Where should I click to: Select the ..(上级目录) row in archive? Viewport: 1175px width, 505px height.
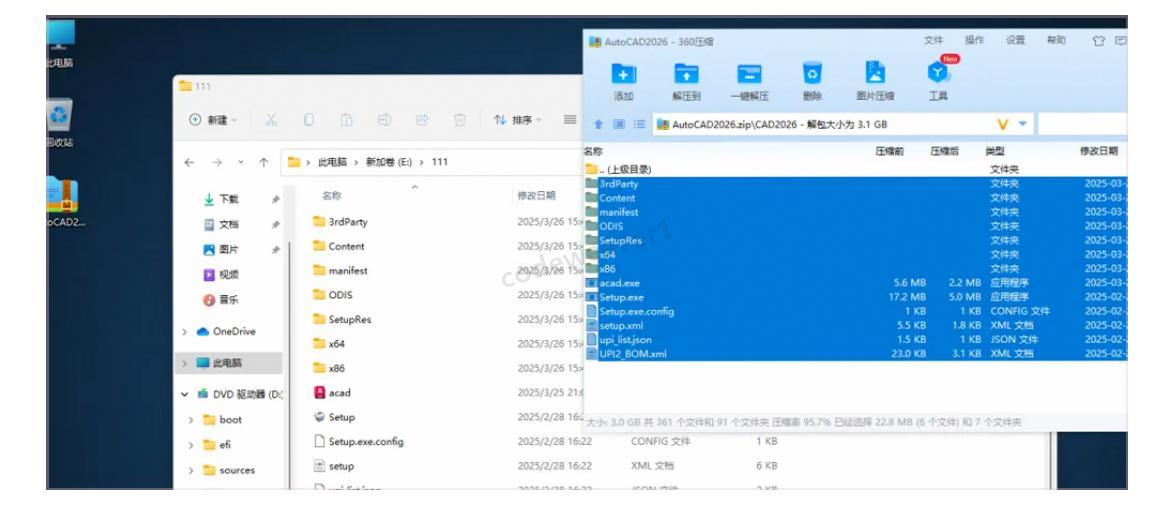click(x=856, y=169)
